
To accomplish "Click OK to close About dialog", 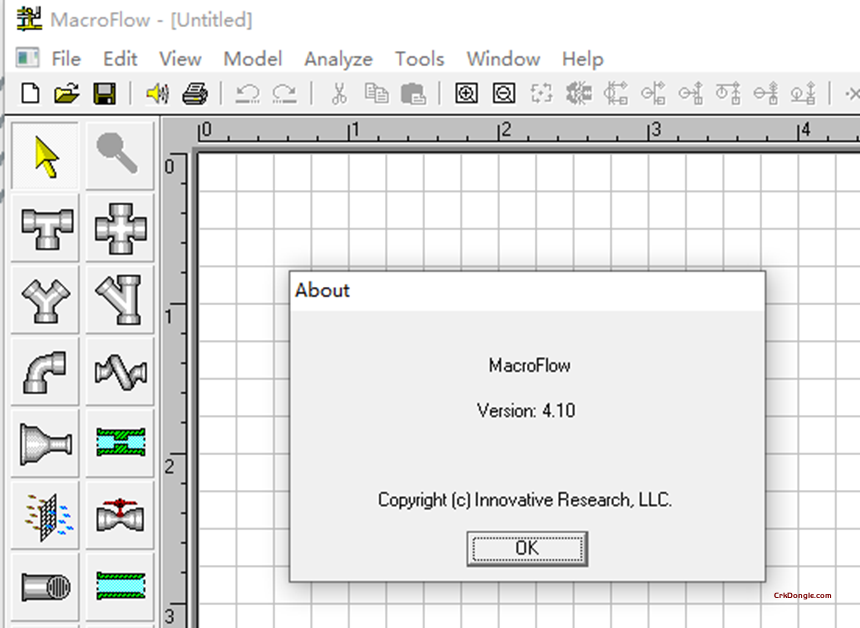I will pos(527,548).
